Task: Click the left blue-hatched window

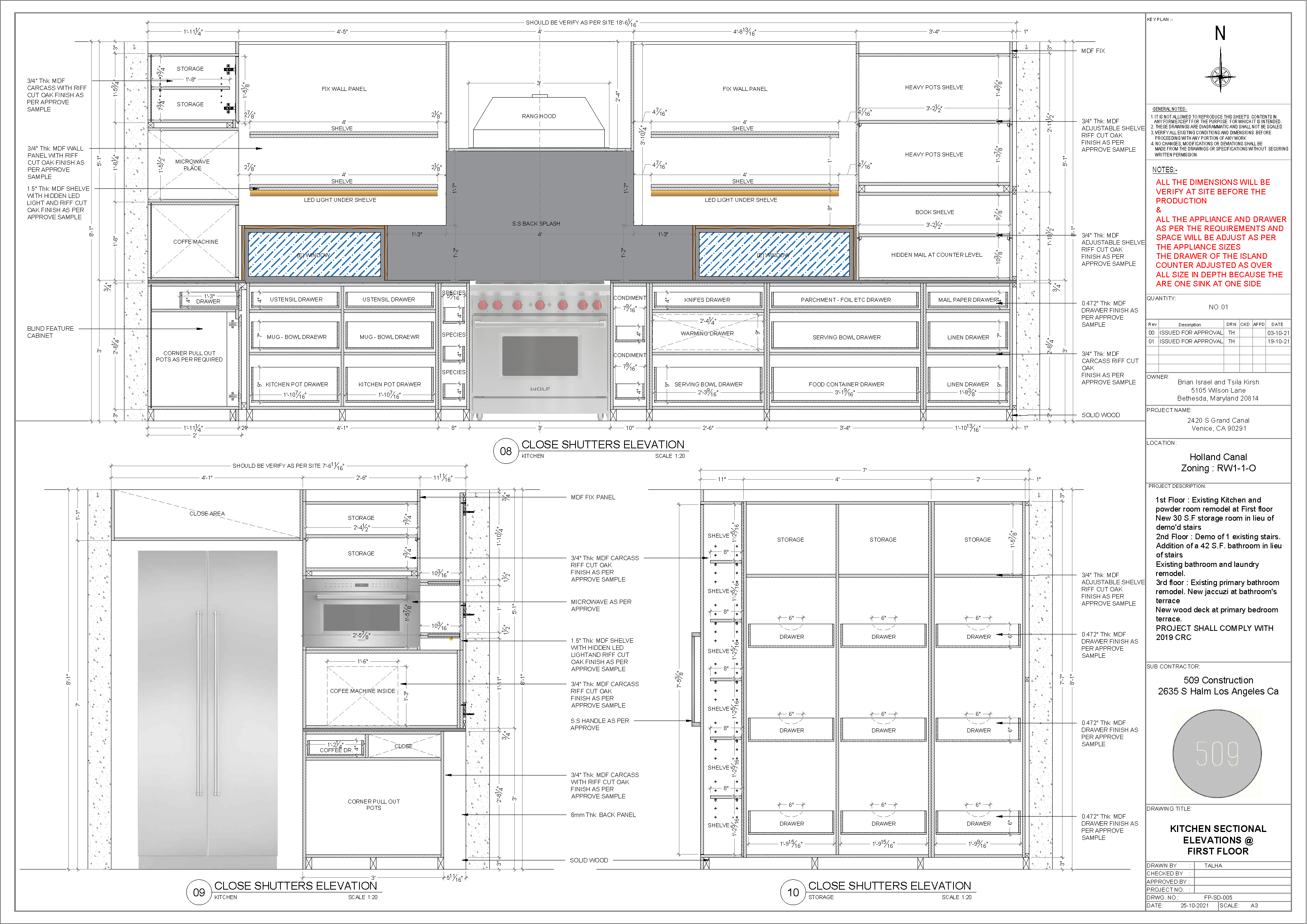Action: point(314,254)
